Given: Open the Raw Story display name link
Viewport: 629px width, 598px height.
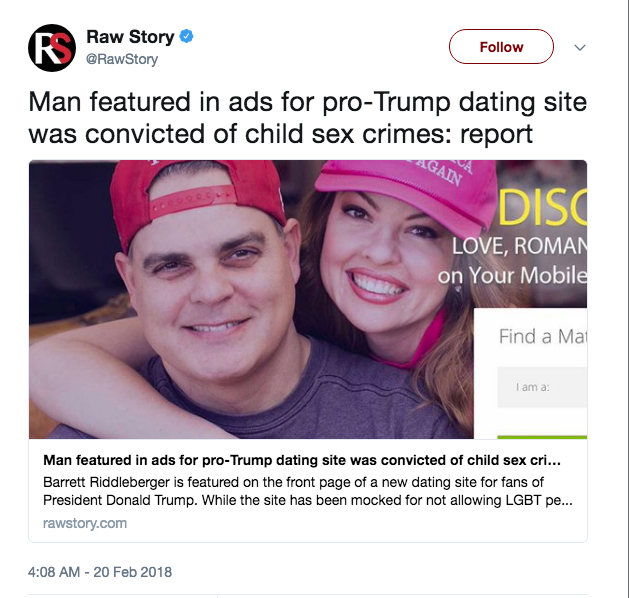Looking at the screenshot, I should tap(130, 37).
